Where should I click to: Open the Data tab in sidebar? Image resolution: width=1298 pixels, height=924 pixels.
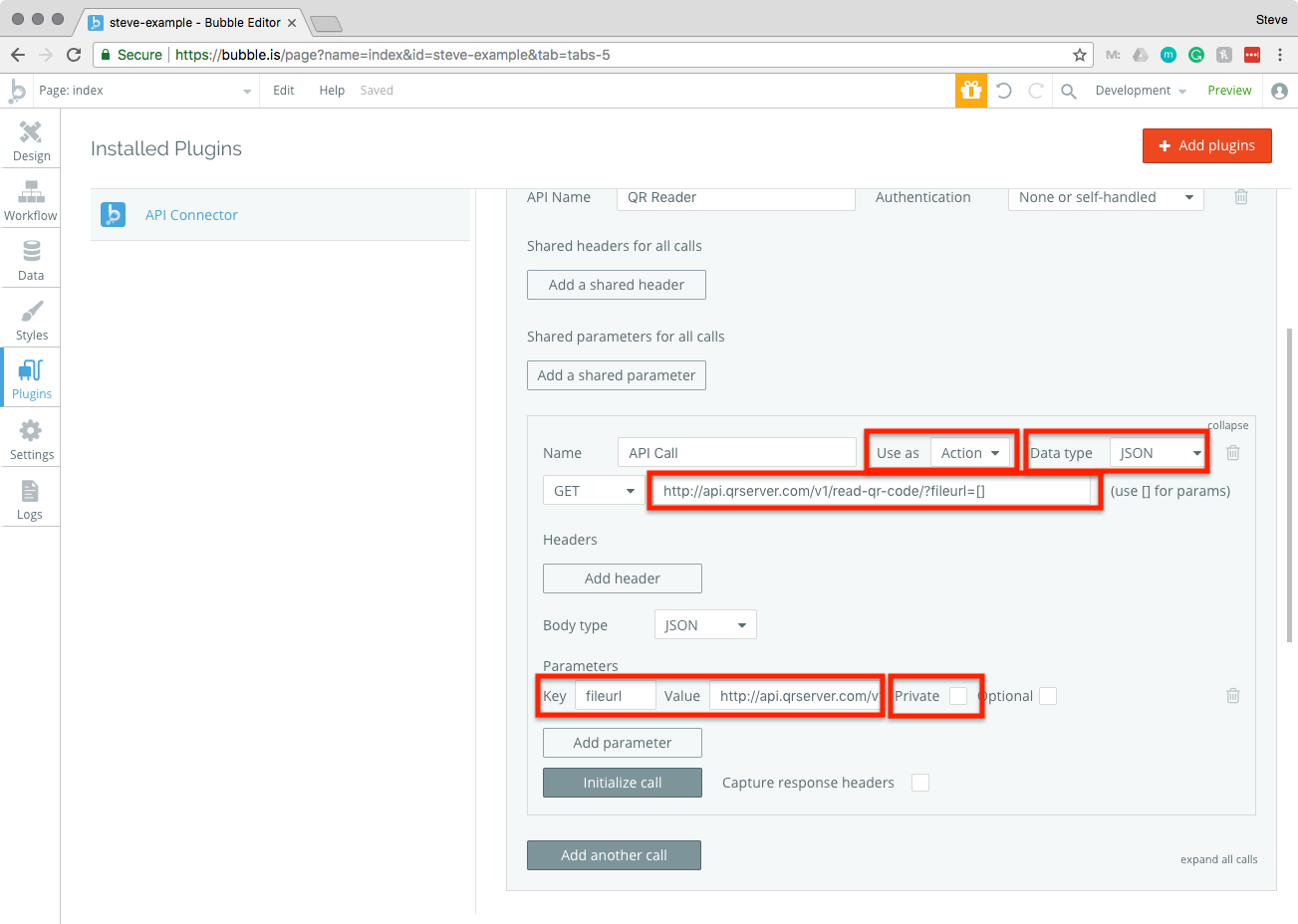click(31, 260)
